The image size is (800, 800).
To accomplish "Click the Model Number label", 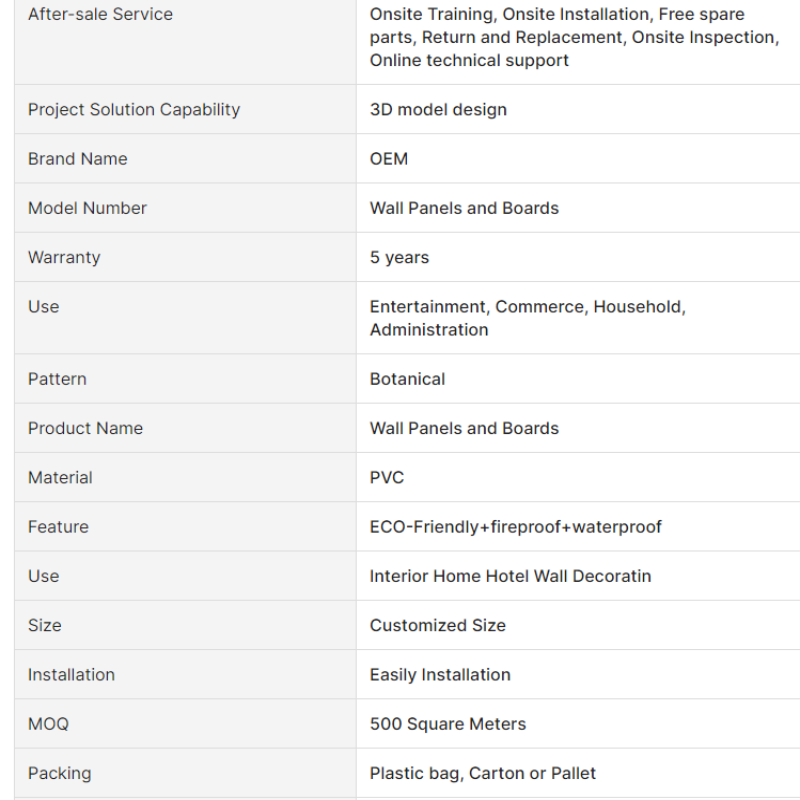I will [x=87, y=208].
